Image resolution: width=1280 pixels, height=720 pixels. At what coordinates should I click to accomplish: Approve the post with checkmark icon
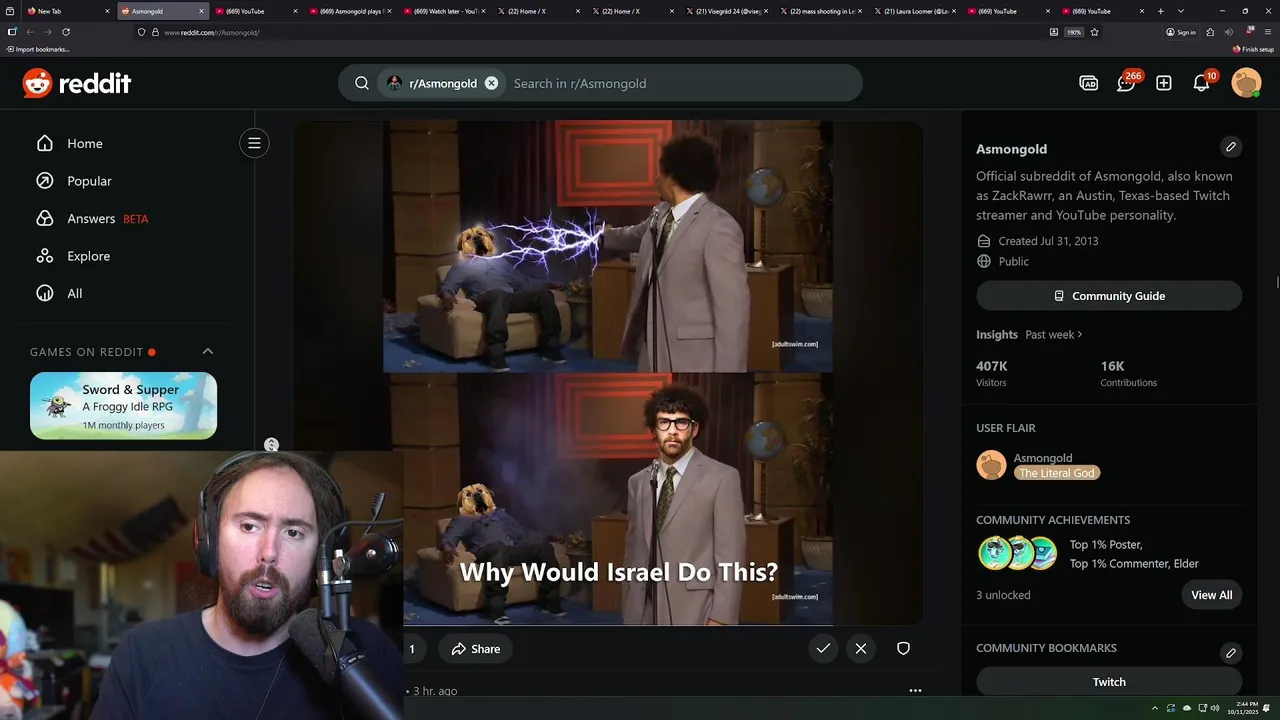[x=823, y=649]
